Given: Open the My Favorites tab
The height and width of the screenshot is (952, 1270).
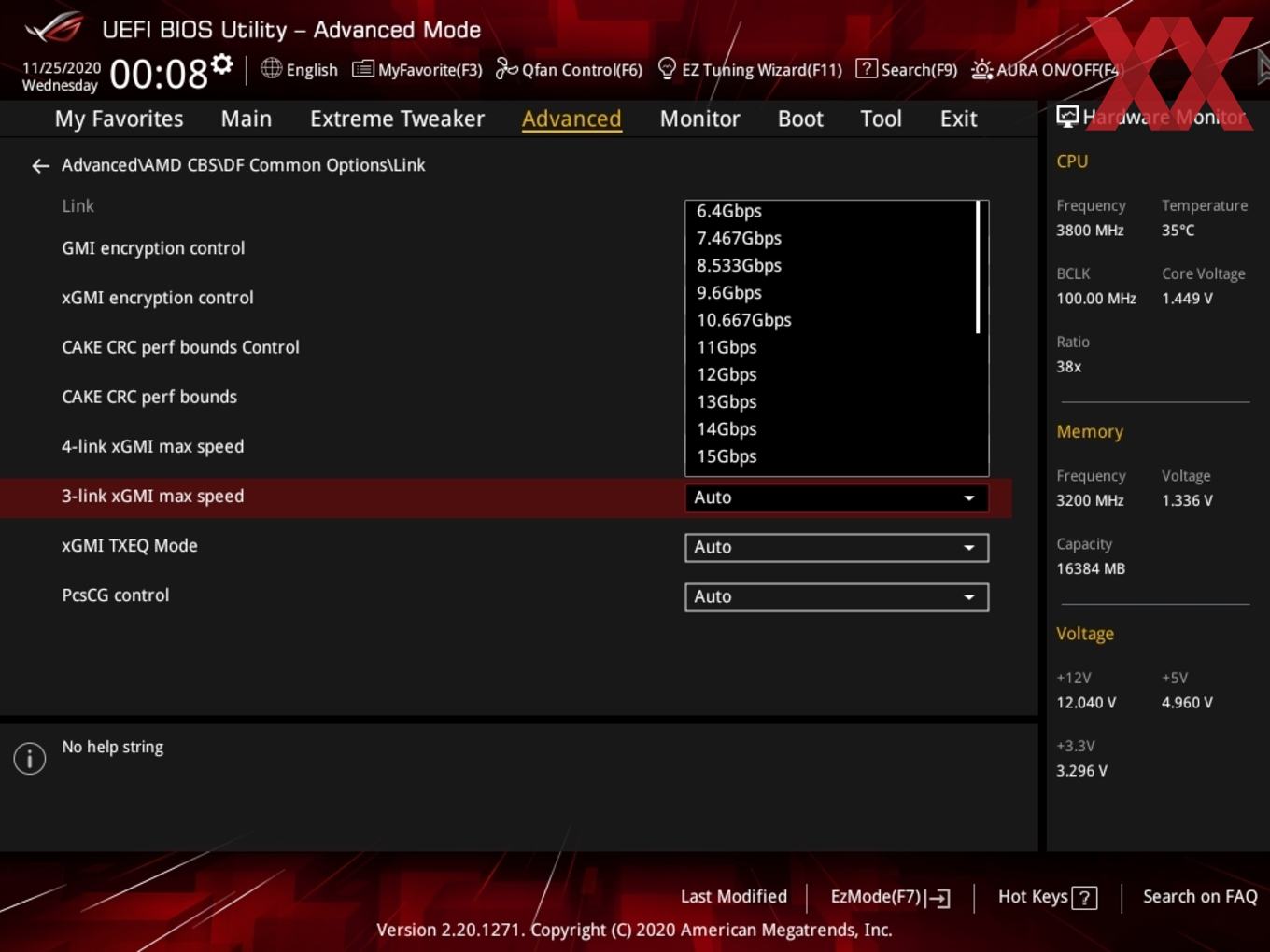Looking at the screenshot, I should click(119, 119).
